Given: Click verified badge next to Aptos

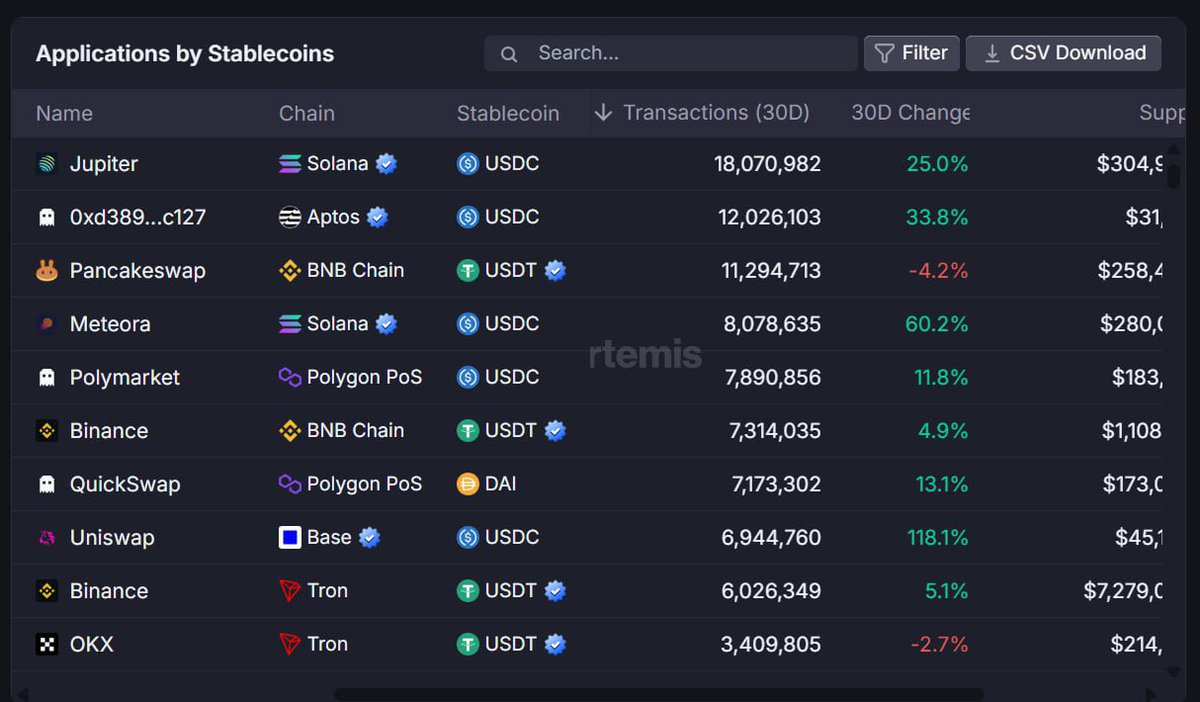Looking at the screenshot, I should tap(377, 217).
